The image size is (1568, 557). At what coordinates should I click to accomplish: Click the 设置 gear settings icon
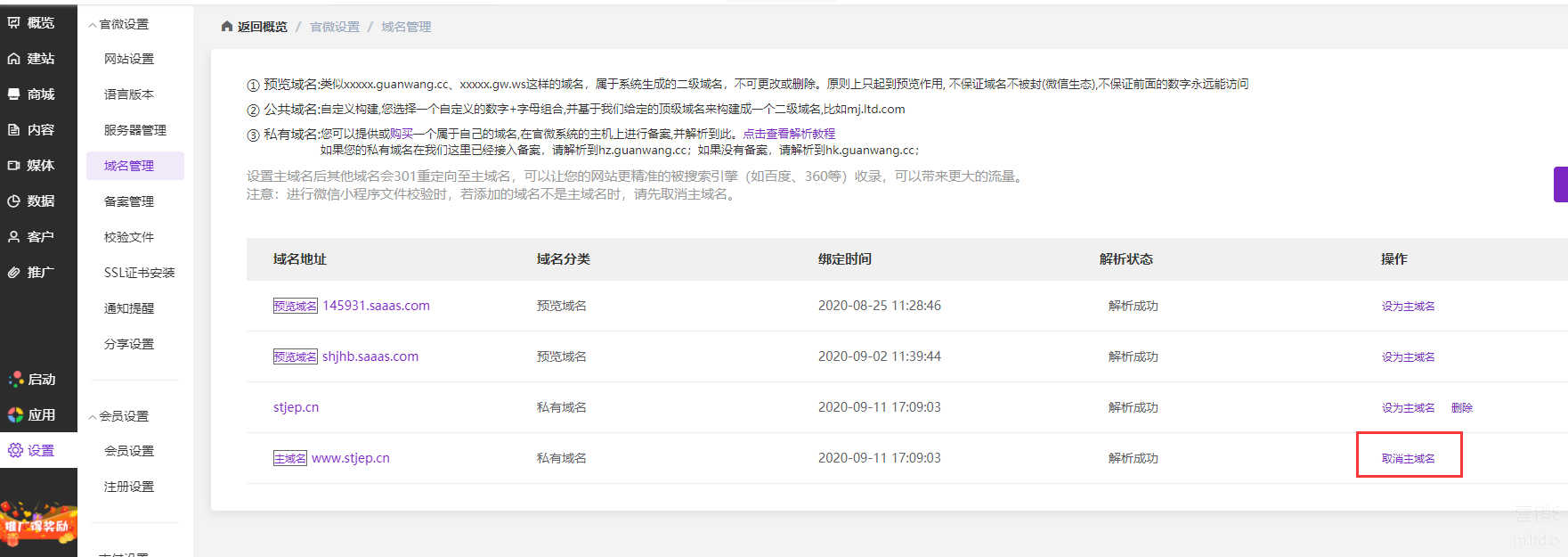click(15, 451)
